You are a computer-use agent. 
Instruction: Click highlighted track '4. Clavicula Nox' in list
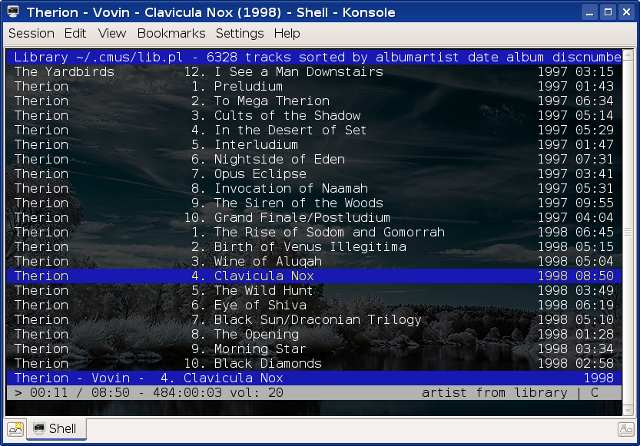[314, 276]
